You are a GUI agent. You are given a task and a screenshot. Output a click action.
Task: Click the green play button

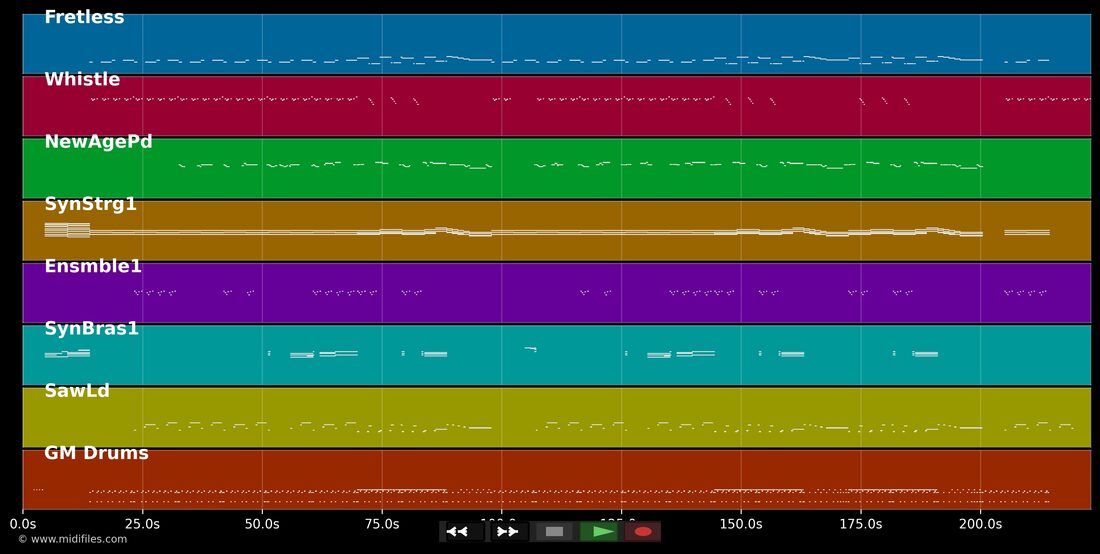pos(598,532)
